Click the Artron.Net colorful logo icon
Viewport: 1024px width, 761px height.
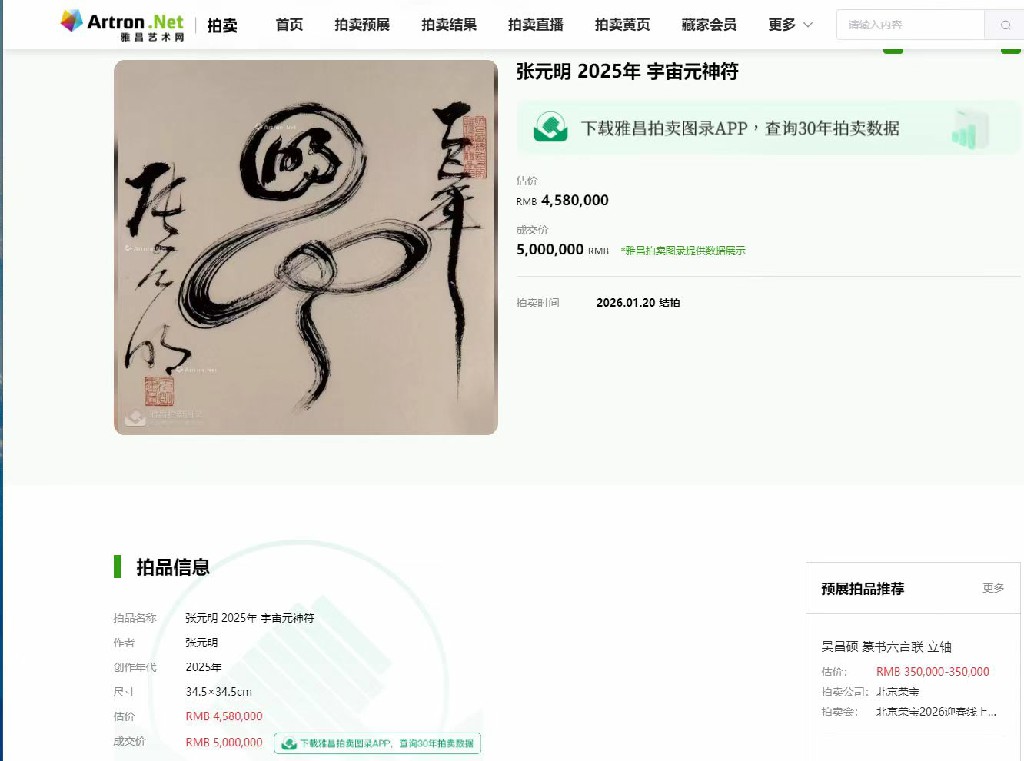[x=72, y=21]
